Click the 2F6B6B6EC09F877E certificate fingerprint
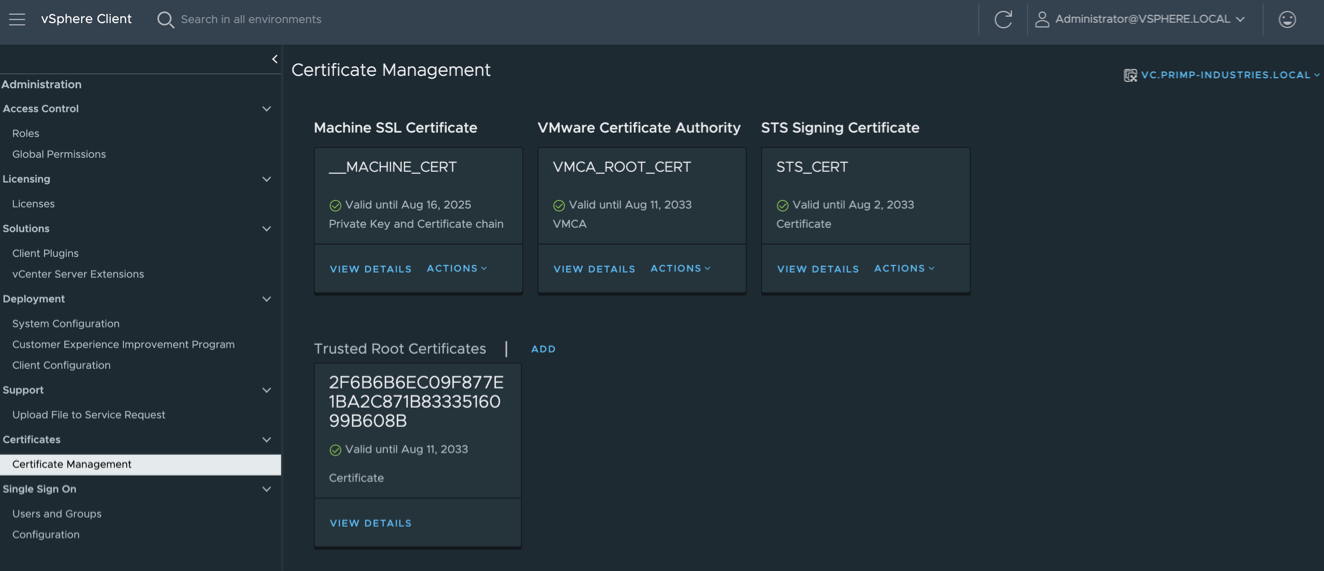1324x571 pixels. [x=416, y=402]
